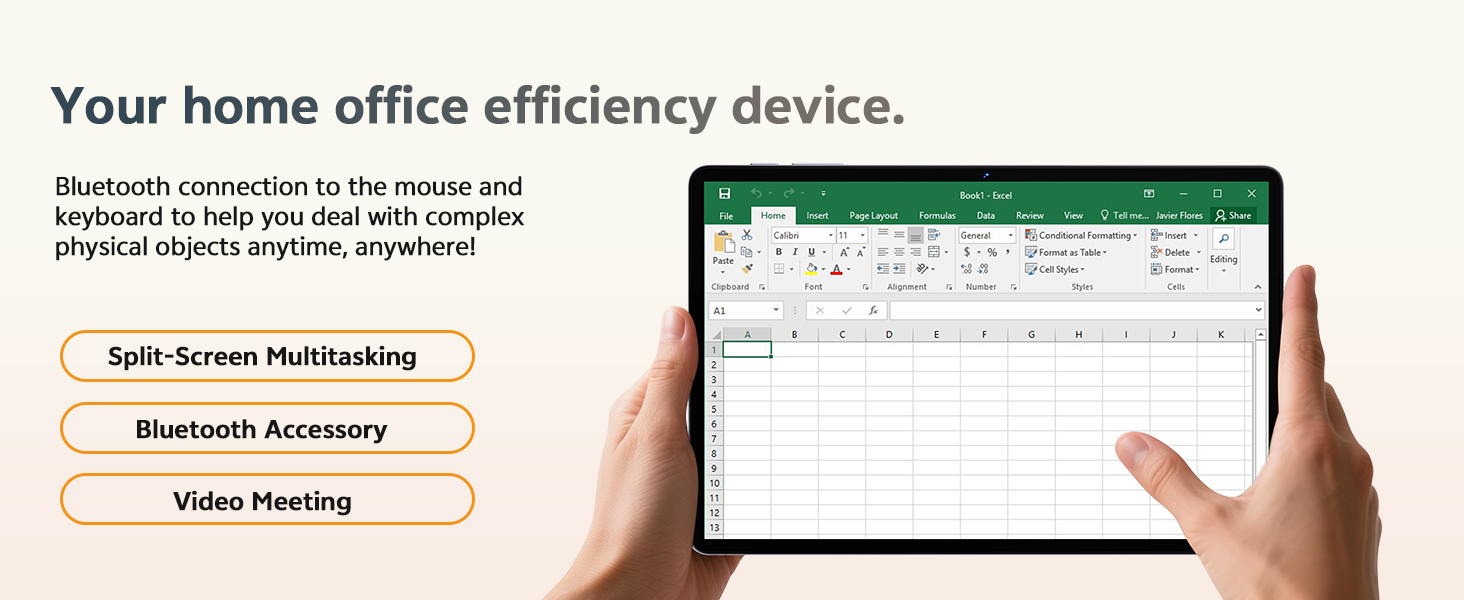Viewport: 1464px width, 600px height.
Task: Increase font size with the larger A icon
Action: point(845,252)
